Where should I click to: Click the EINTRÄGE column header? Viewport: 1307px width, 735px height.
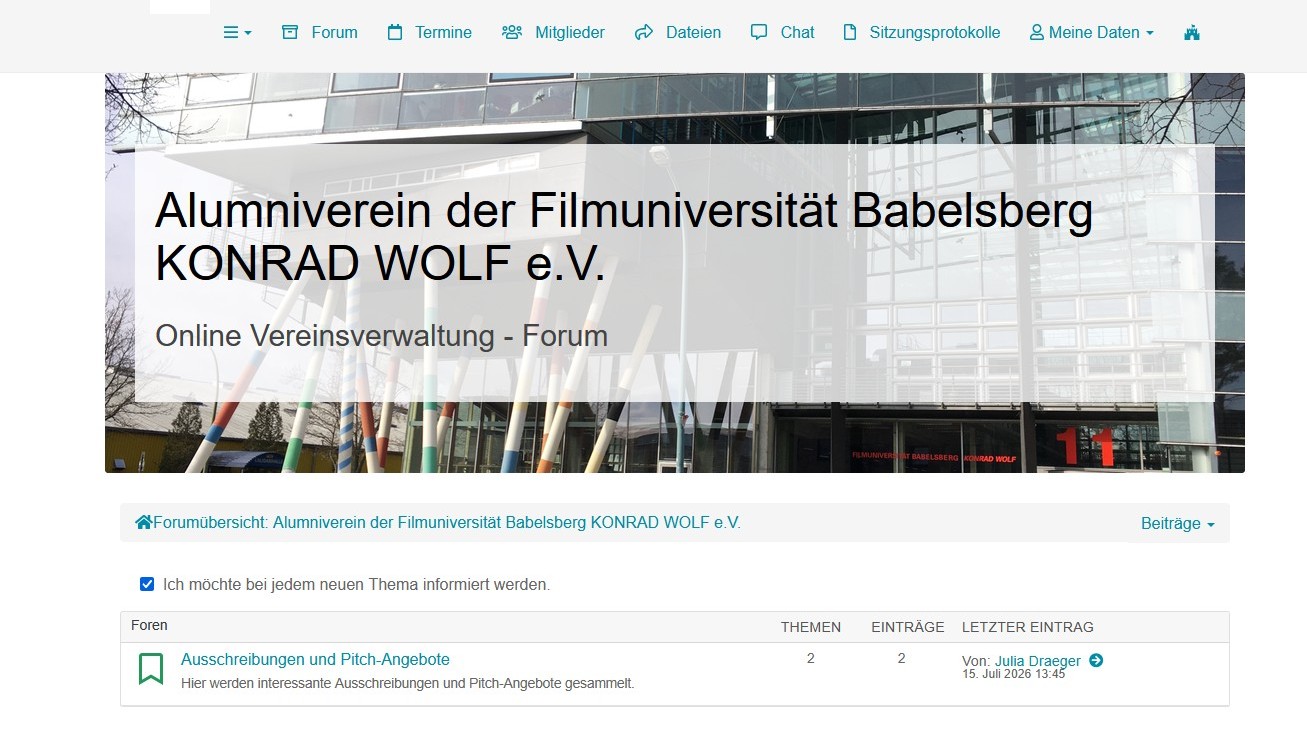tap(908, 627)
